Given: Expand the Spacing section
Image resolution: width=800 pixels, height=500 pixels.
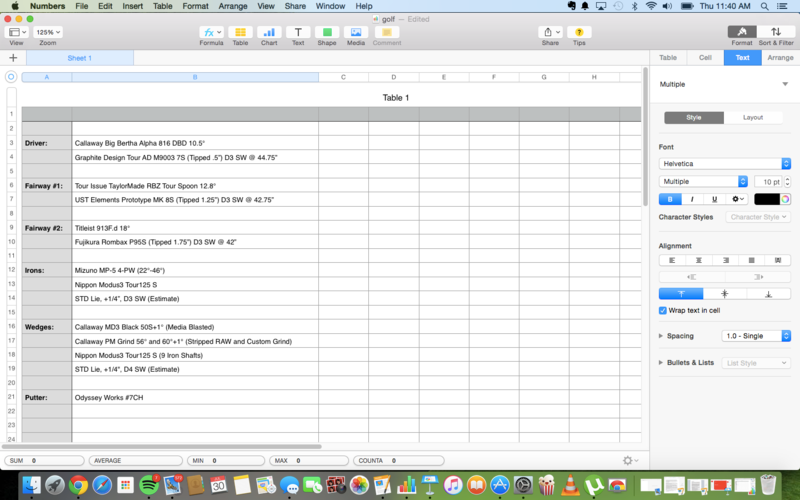Looking at the screenshot, I should coord(661,336).
